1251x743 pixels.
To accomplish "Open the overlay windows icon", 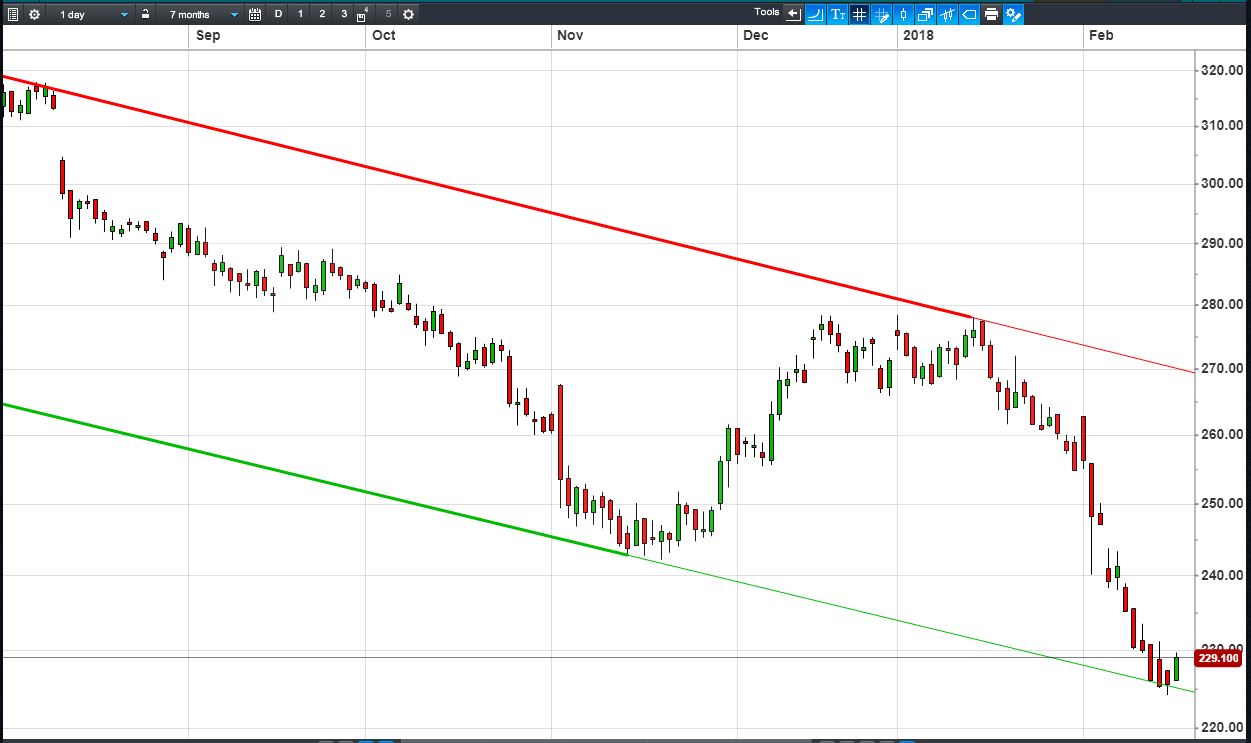I will 925,14.
